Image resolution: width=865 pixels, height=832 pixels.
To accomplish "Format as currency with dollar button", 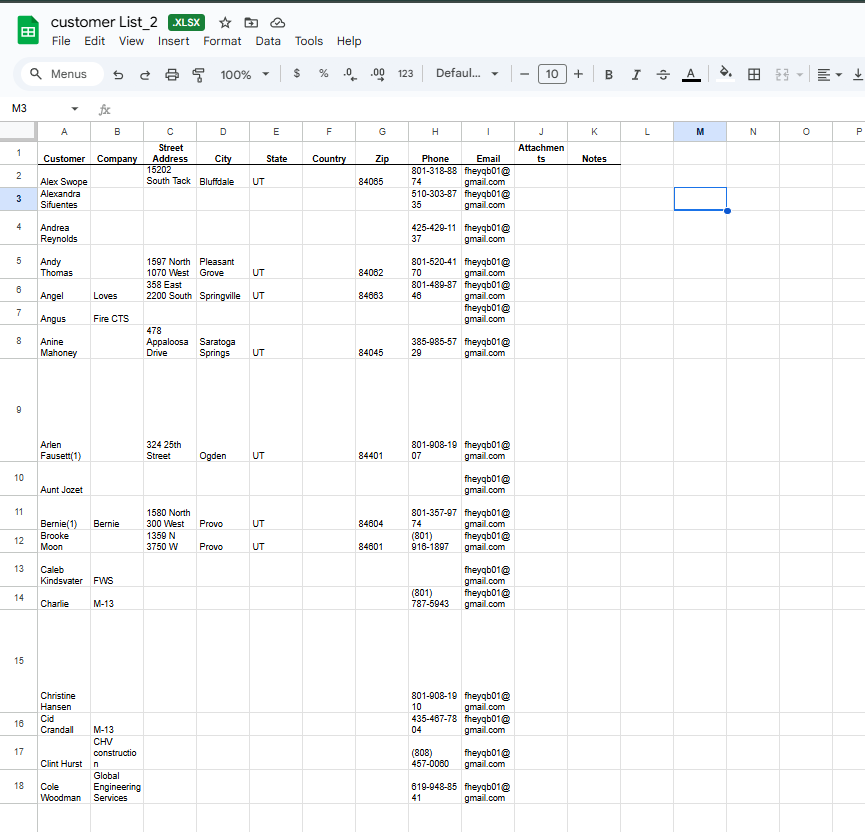I will [297, 74].
